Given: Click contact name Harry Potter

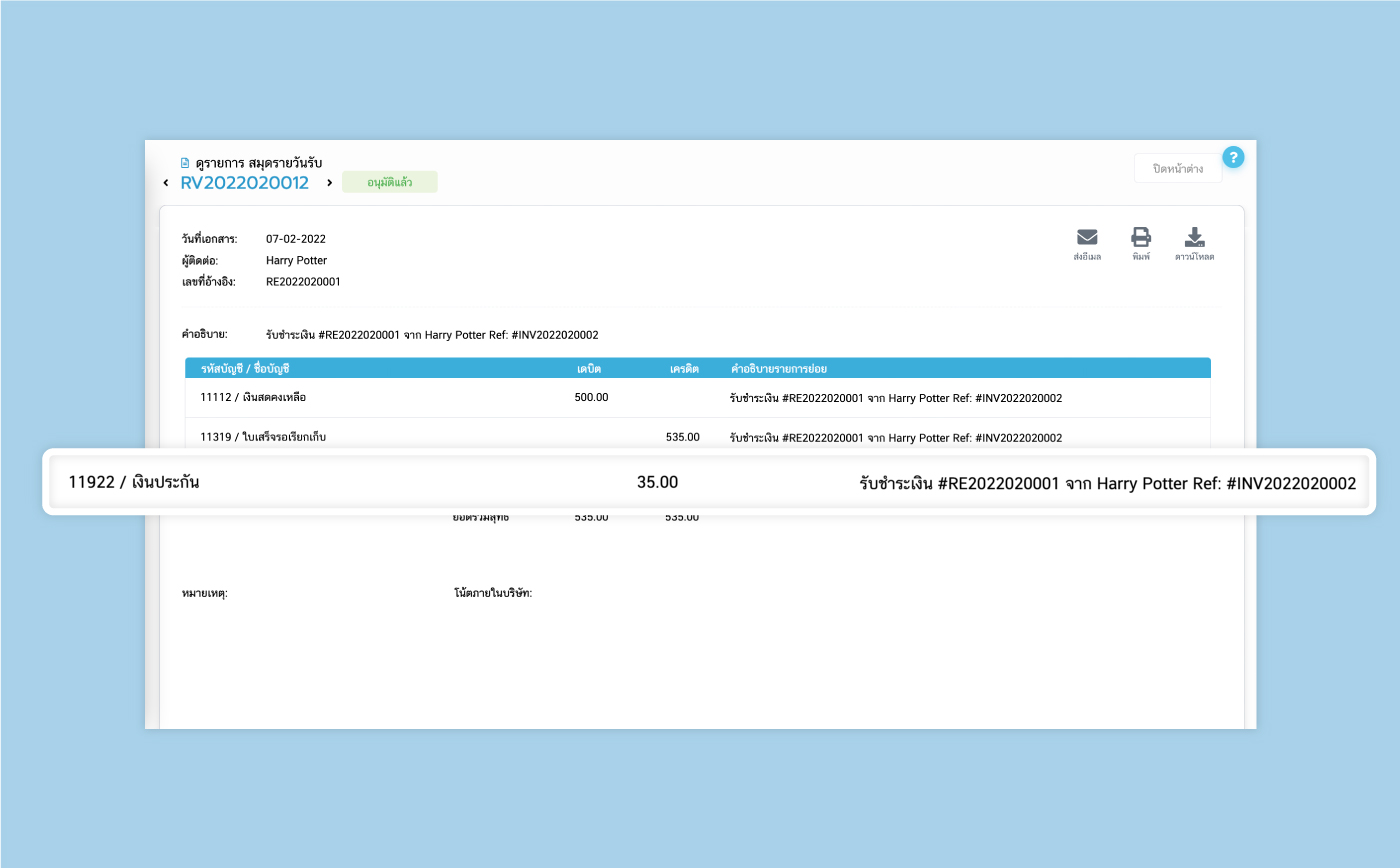Looking at the screenshot, I should 296,261.
